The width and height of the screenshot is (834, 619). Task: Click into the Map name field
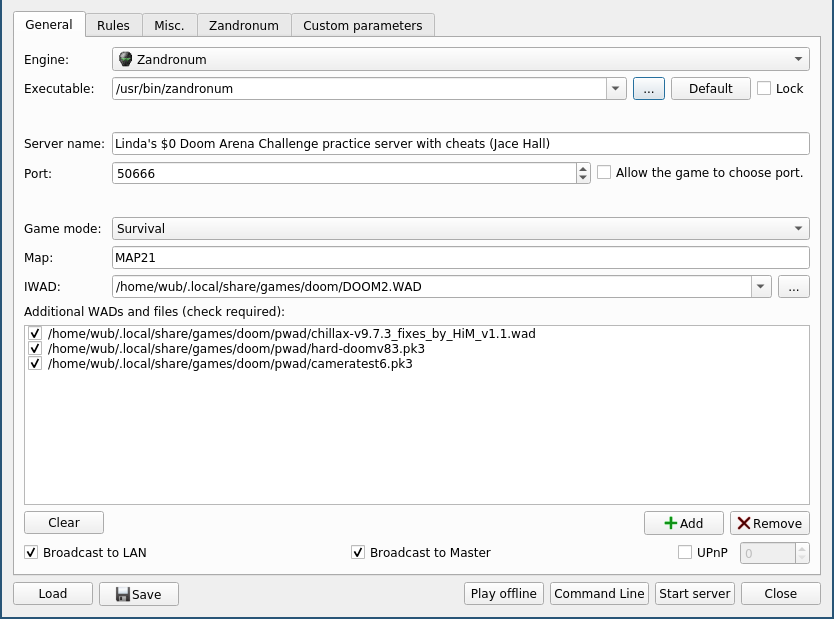point(460,258)
